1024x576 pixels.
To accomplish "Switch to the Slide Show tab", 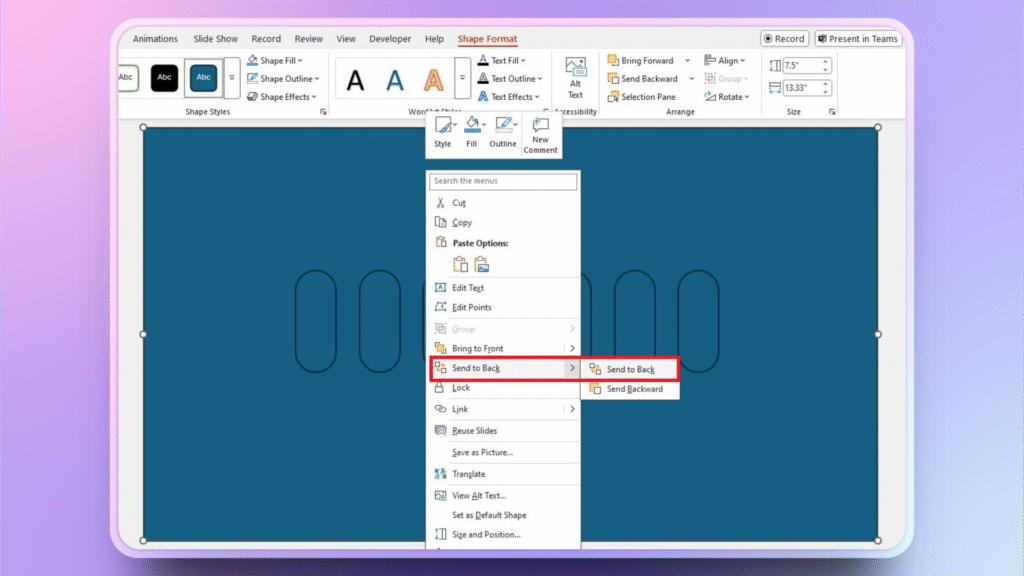I will click(x=215, y=39).
